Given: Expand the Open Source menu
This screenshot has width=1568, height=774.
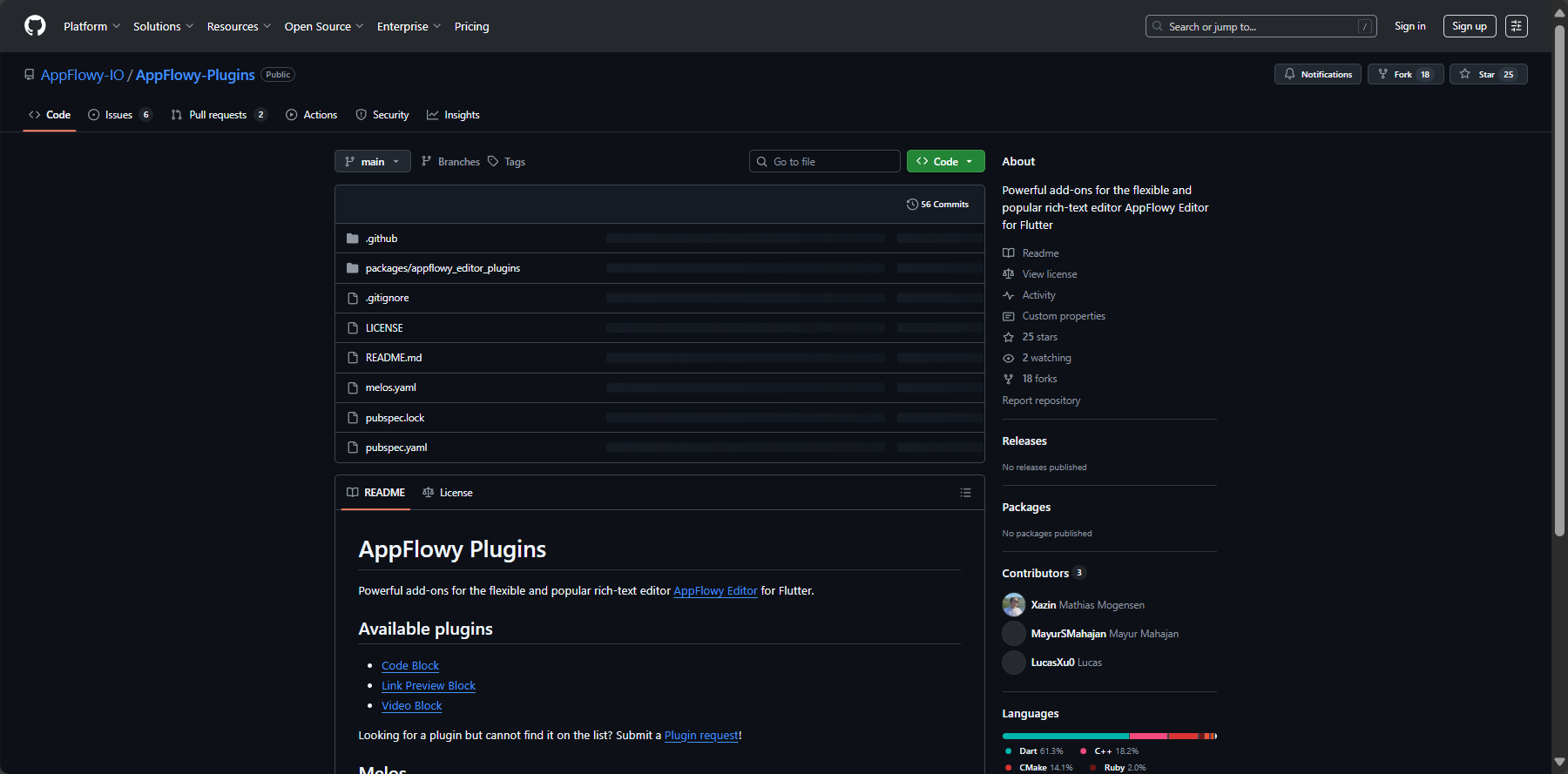Looking at the screenshot, I should click(x=323, y=26).
